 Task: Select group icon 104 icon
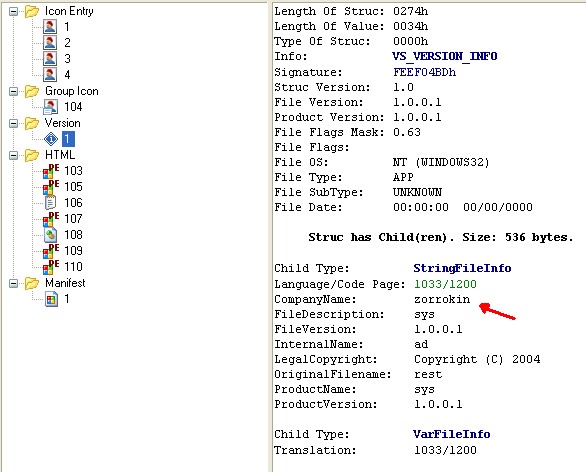point(50,107)
